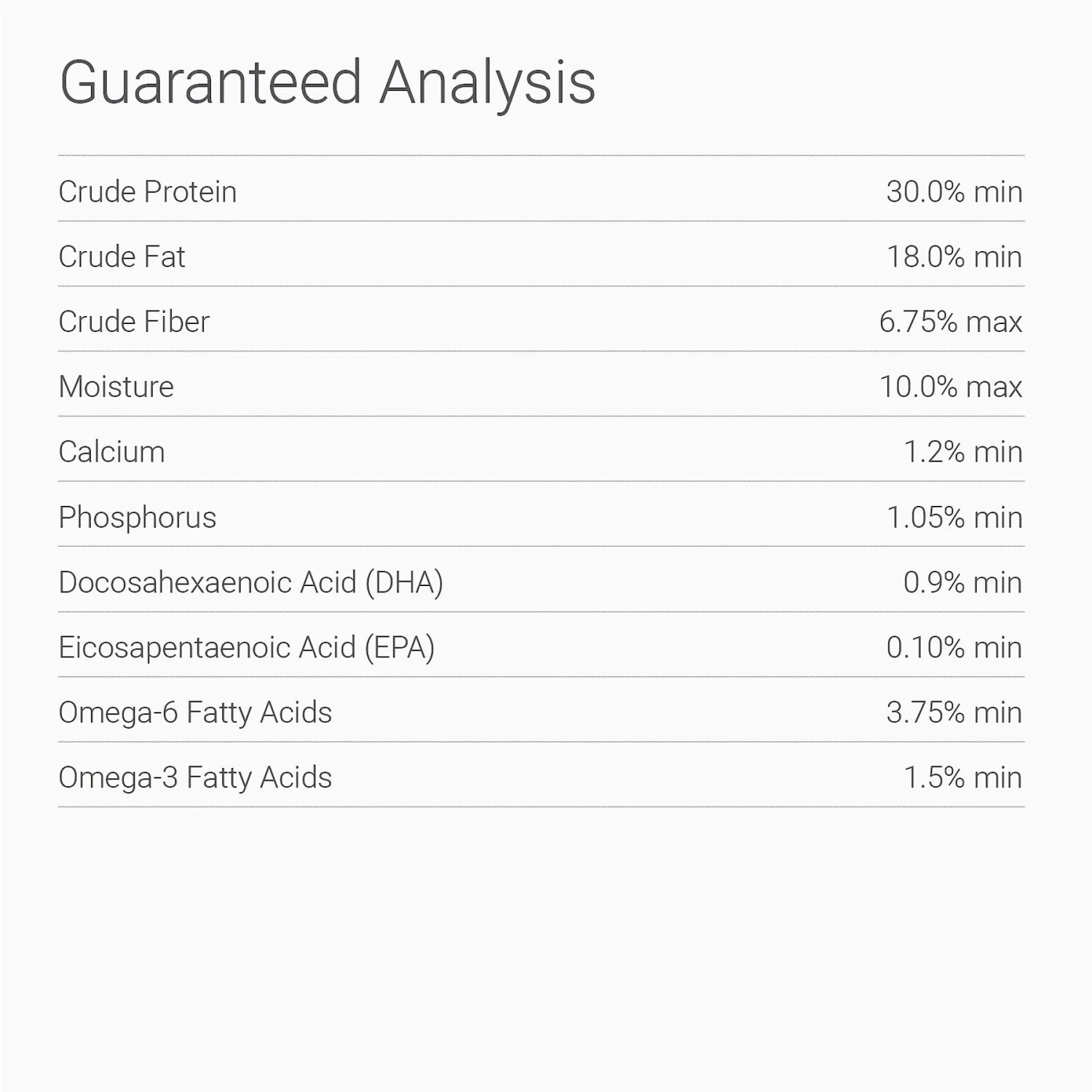Click the Guaranteed Analysis heading
The height and width of the screenshot is (1092, 1092).
tap(327, 83)
